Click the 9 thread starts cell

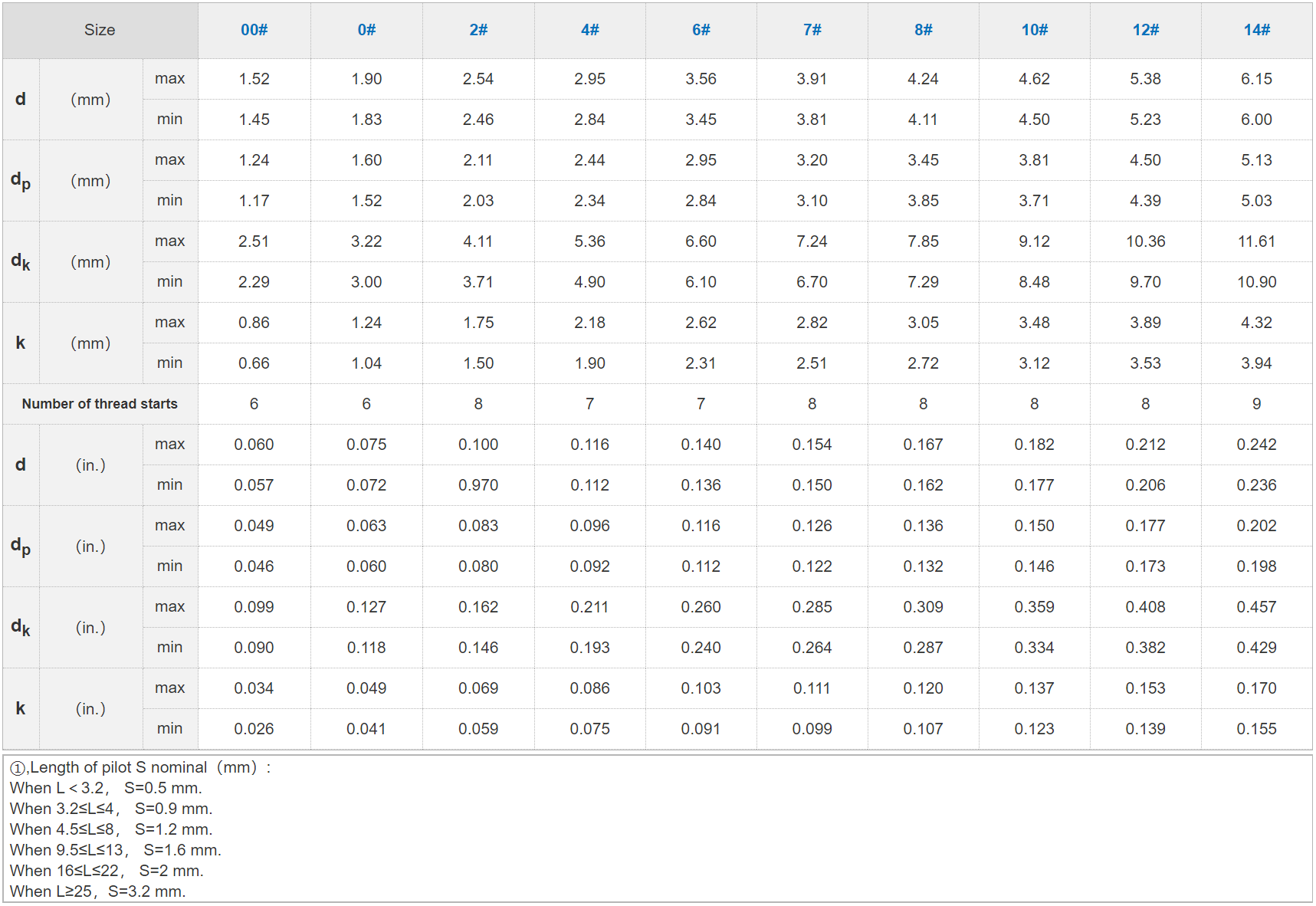(1256, 404)
